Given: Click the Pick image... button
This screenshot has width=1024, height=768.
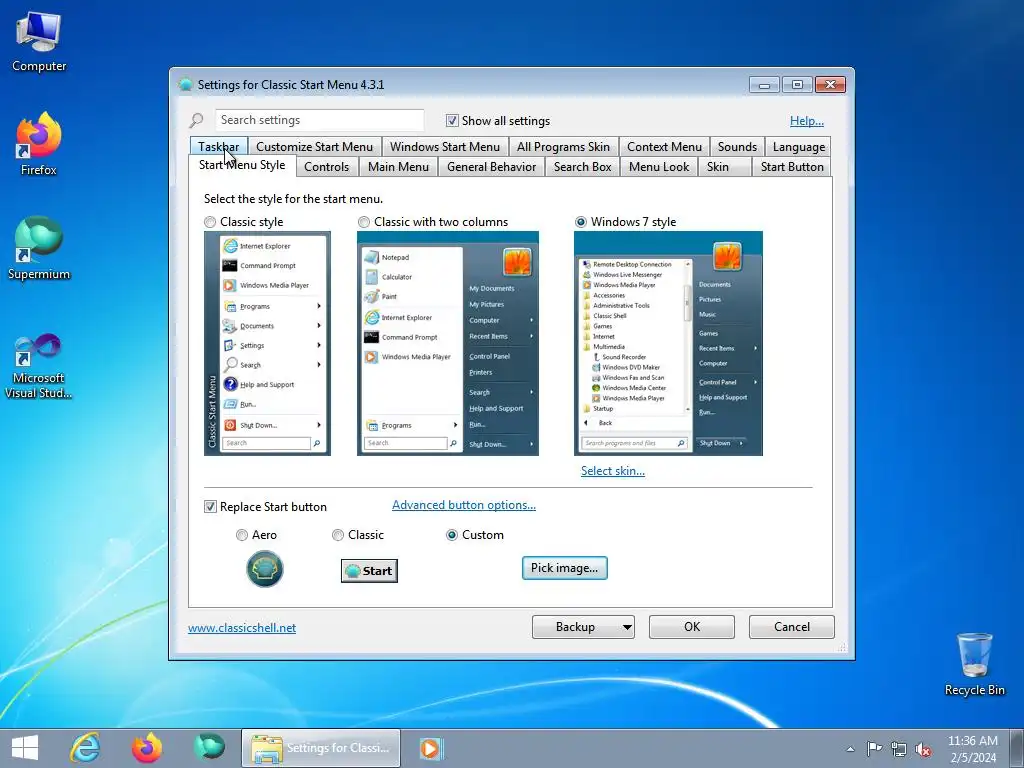Looking at the screenshot, I should coord(564,568).
